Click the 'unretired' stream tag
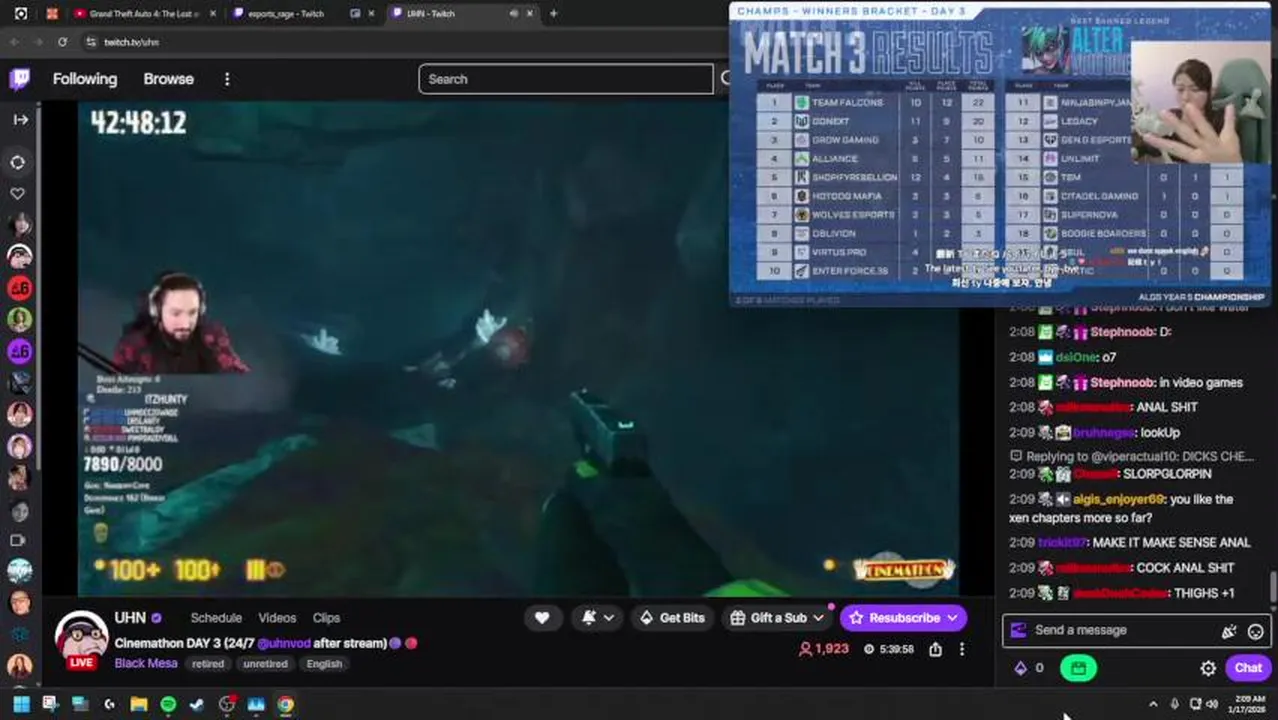 [x=265, y=664]
